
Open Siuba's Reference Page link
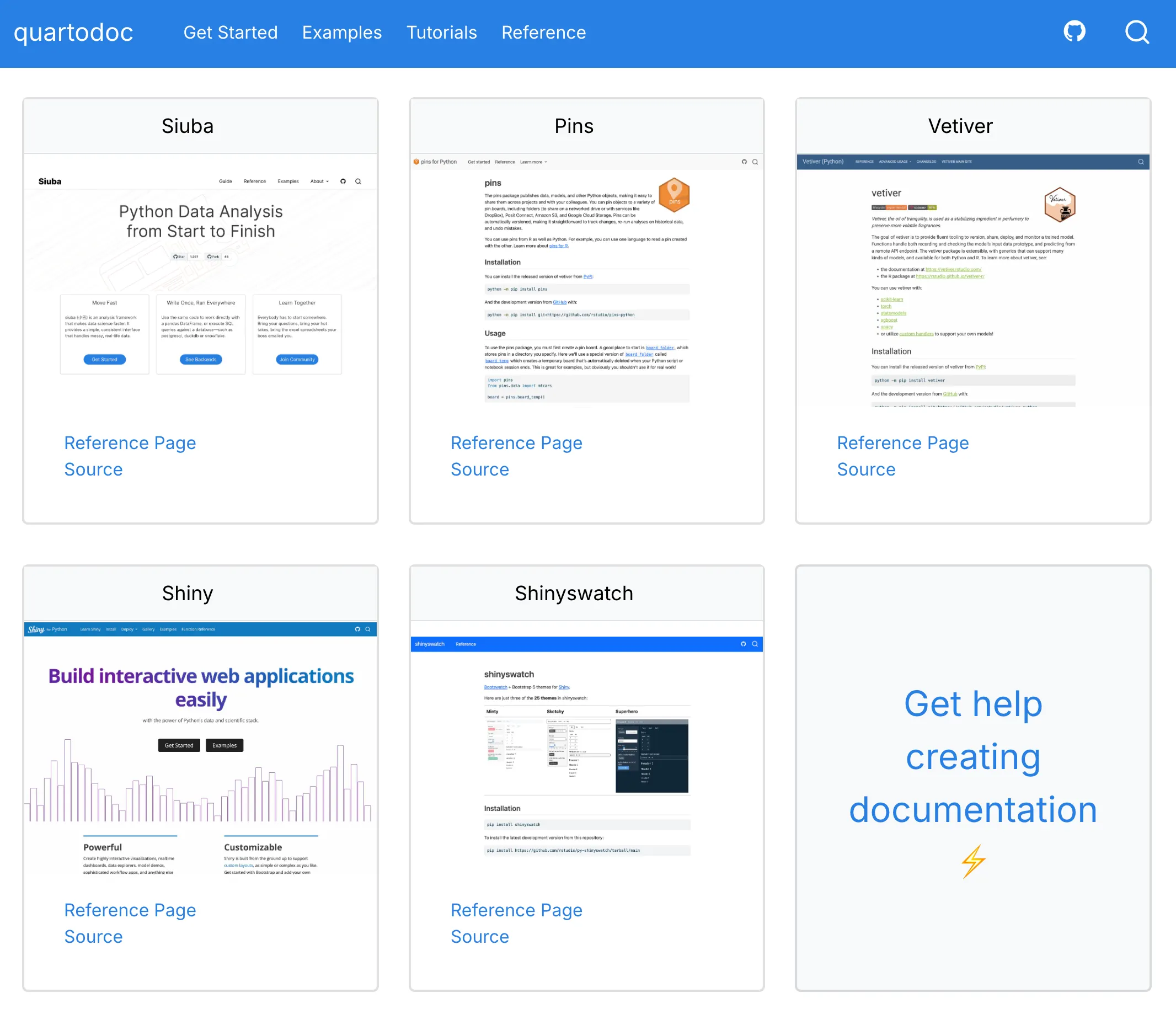[130, 443]
